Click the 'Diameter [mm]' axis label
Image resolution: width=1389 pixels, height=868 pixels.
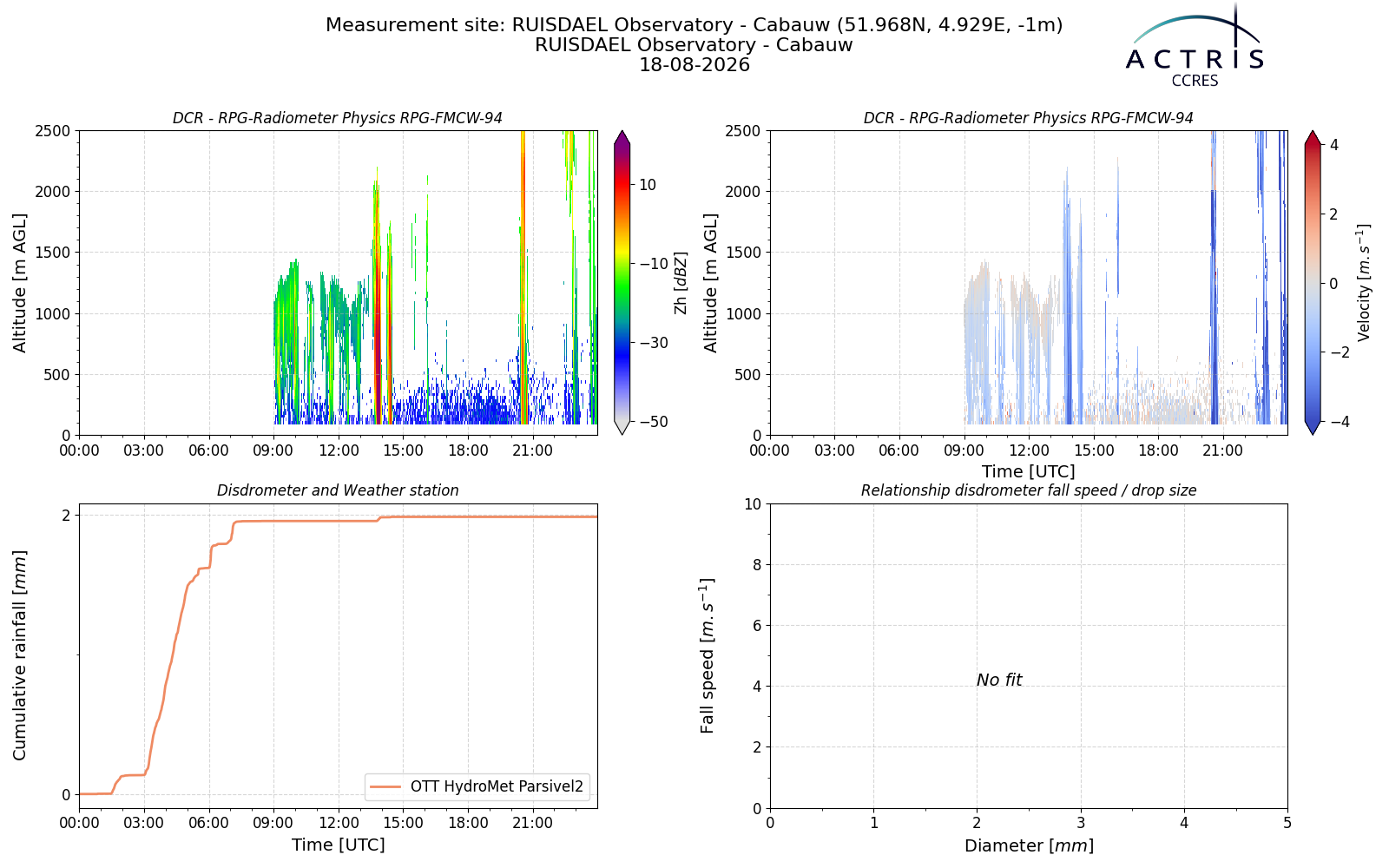pyautogui.click(x=1029, y=845)
